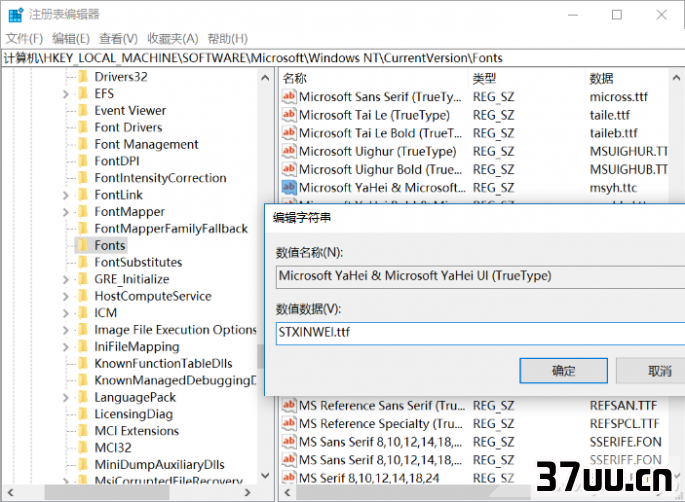This screenshot has height=502, width=685.
Task: Expand the LanguagePack tree node
Action: pyautogui.click(x=66, y=398)
